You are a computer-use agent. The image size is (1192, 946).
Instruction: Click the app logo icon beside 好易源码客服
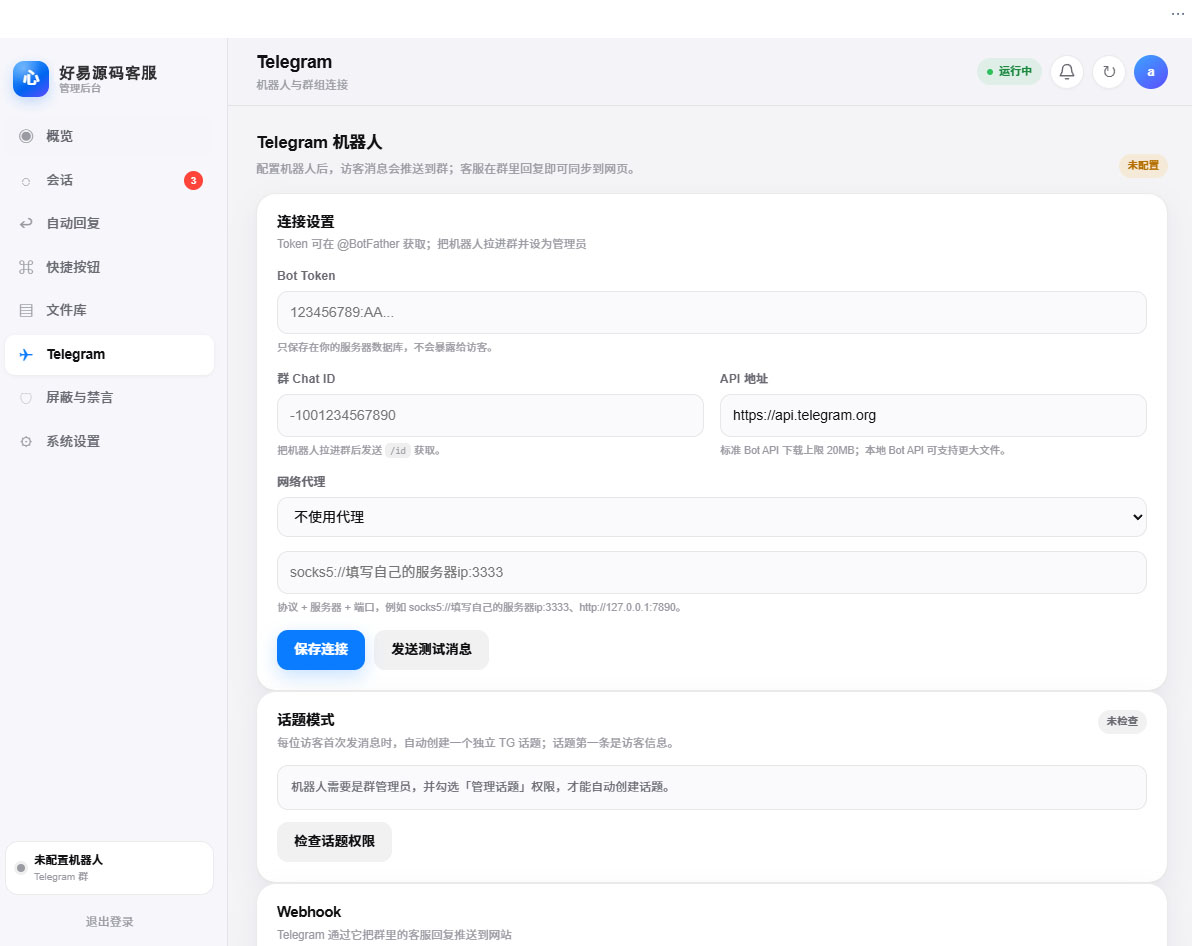30,79
